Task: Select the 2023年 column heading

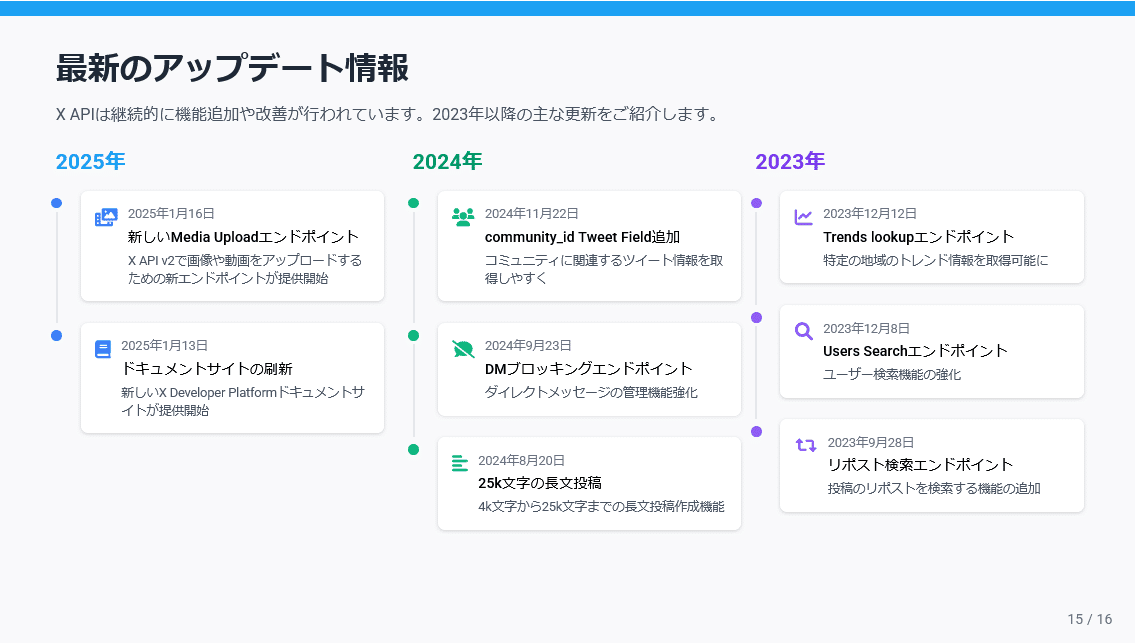Action: [790, 161]
